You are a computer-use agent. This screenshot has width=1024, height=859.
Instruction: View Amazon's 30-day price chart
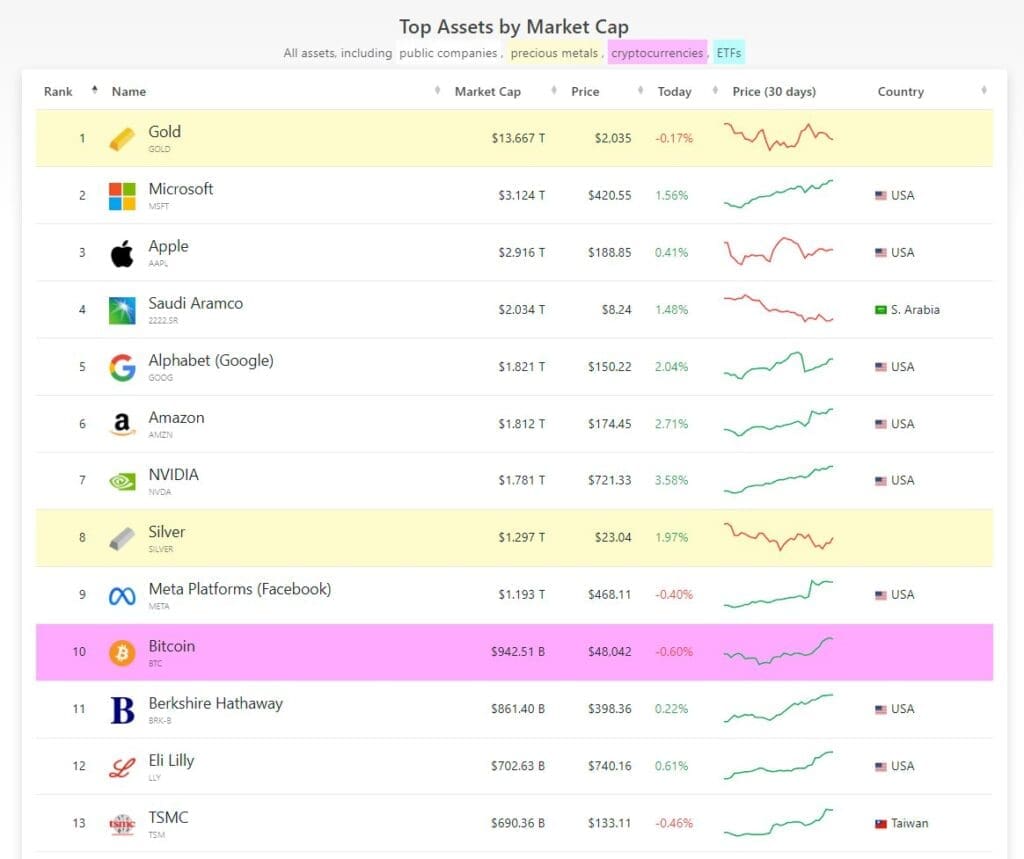779,423
